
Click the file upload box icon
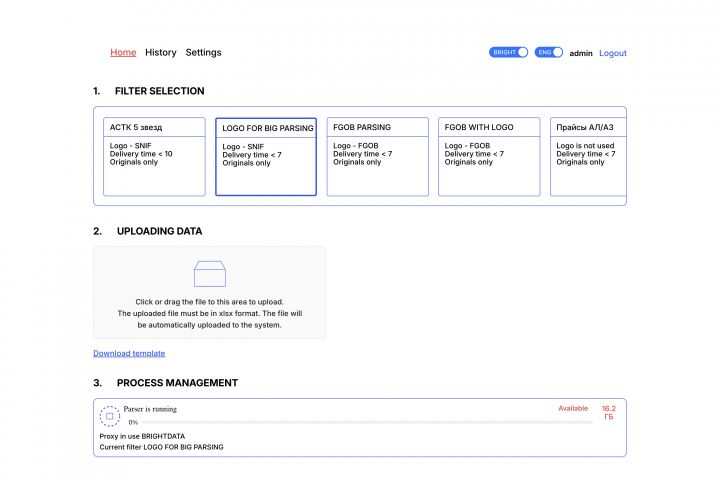[x=209, y=273]
